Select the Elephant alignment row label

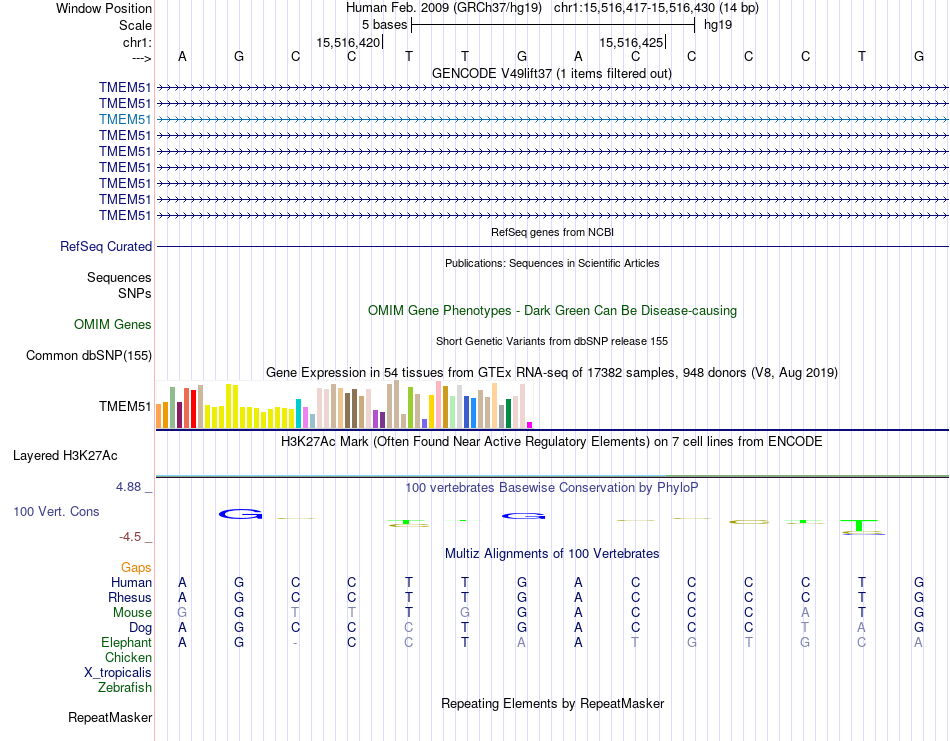coord(127,642)
